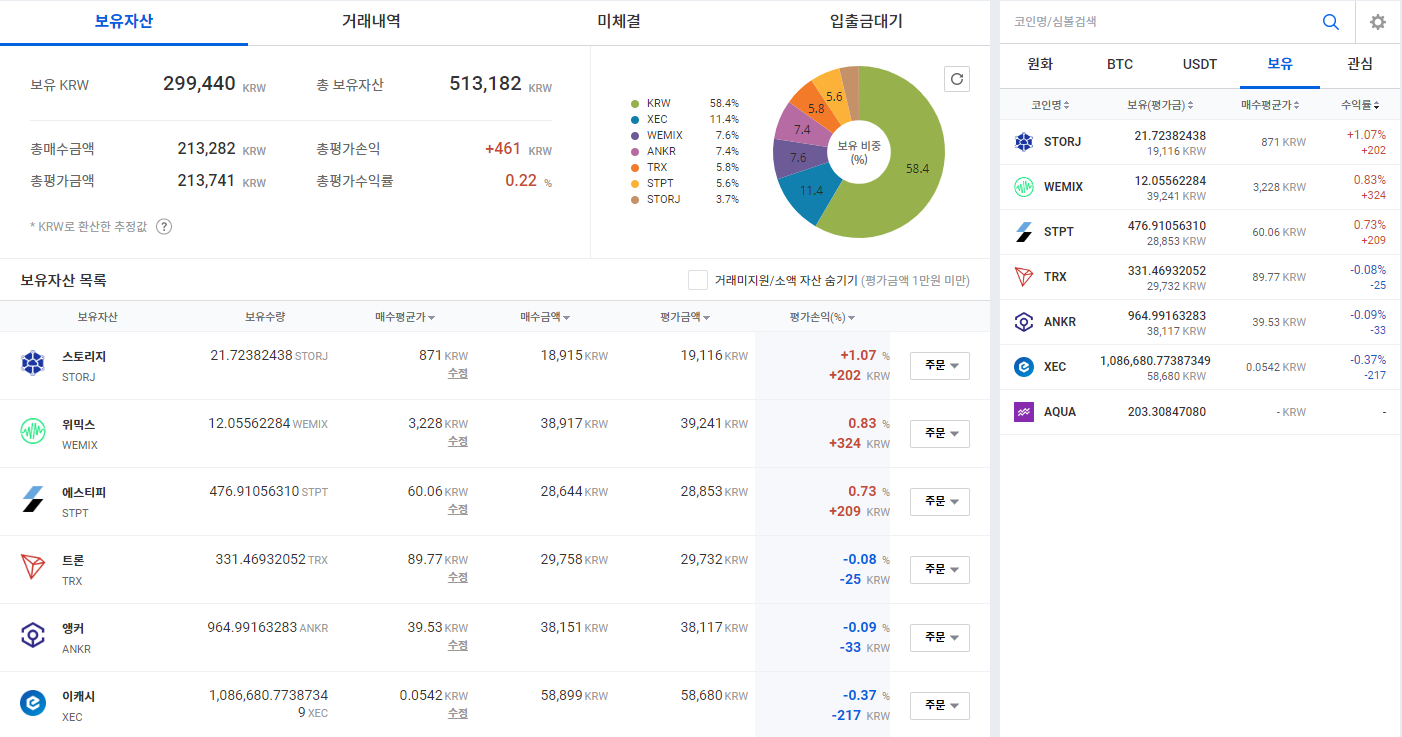Switch to 보유자산 tab
Image resolution: width=1402 pixels, height=737 pixels.
[x=124, y=21]
